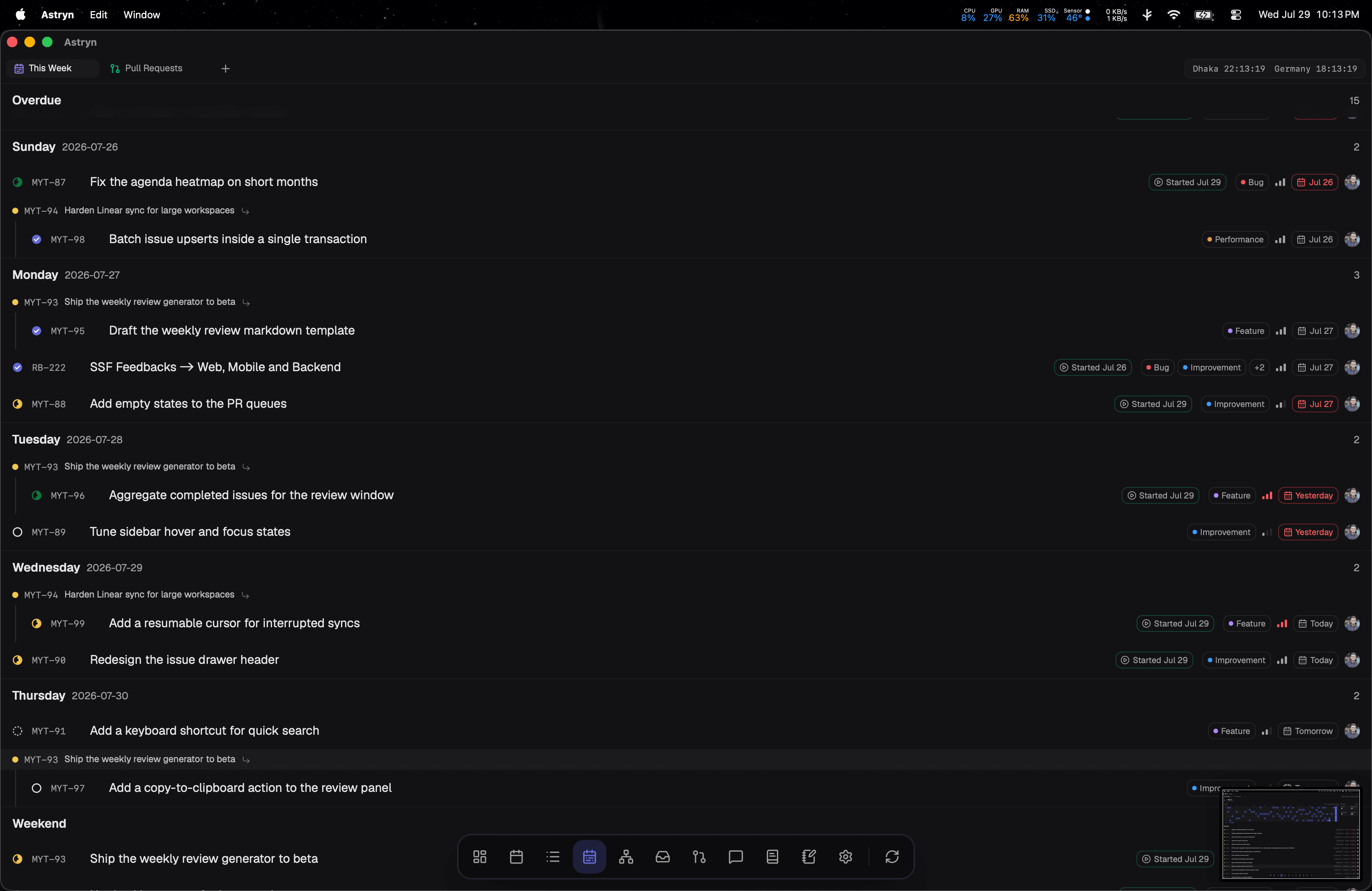Open the hierarchy tree icon in dock

tap(626, 856)
